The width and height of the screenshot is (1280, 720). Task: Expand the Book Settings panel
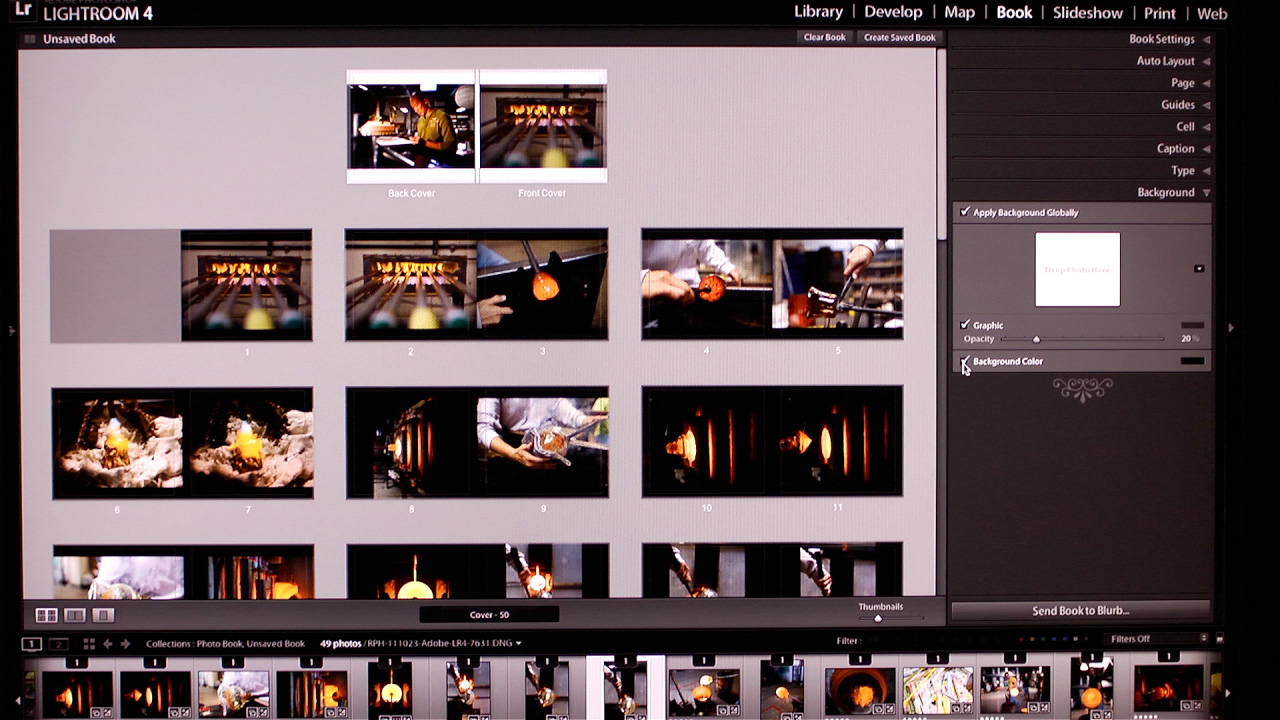click(x=1160, y=39)
